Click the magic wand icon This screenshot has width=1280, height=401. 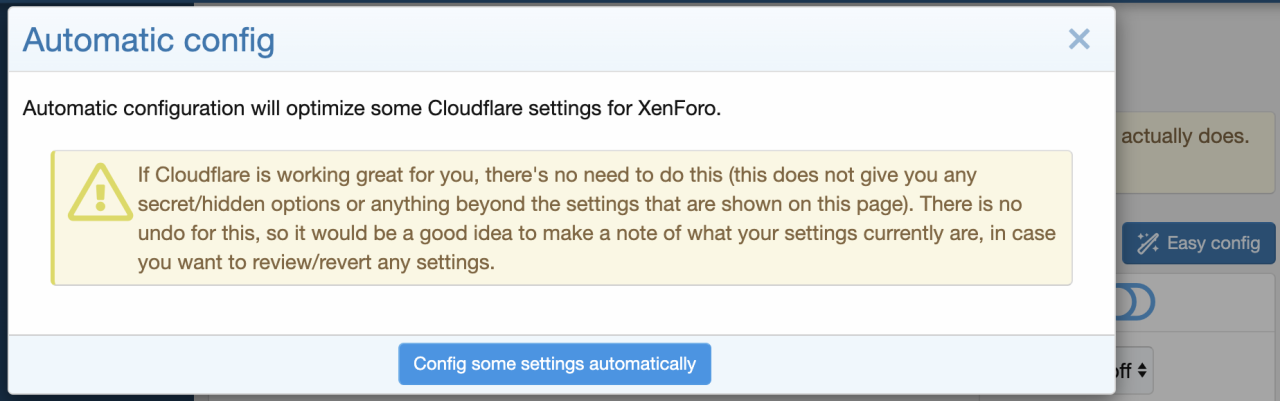(x=1149, y=243)
